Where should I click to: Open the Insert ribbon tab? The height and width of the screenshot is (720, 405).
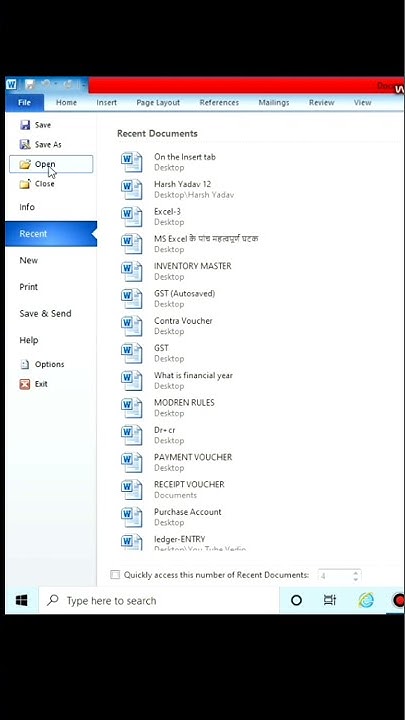tap(107, 103)
